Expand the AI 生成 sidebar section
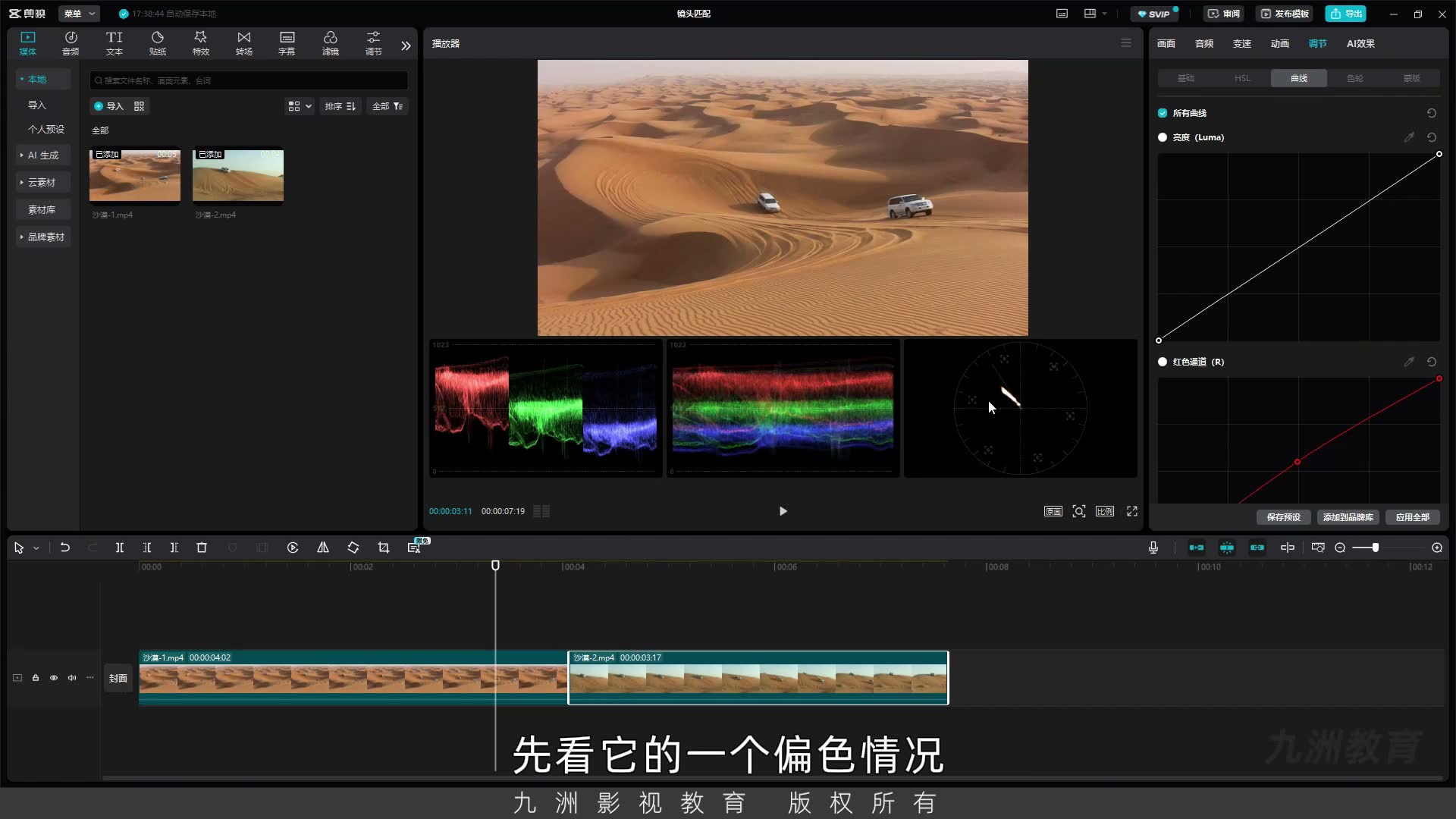The image size is (1456, 819). click(x=43, y=155)
